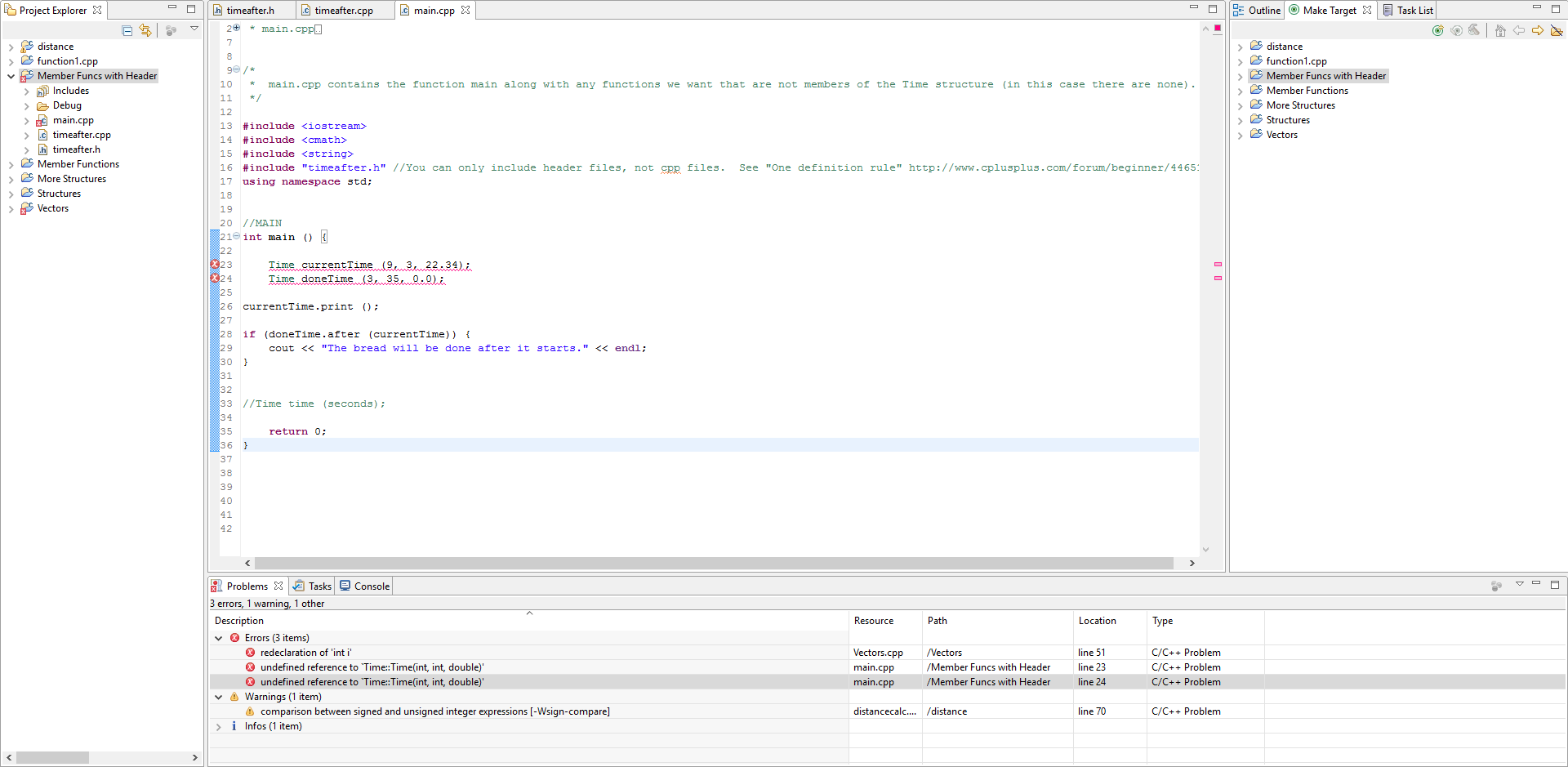Collapse comment block fold at line 9
The image size is (1568, 767).
pyautogui.click(x=237, y=69)
